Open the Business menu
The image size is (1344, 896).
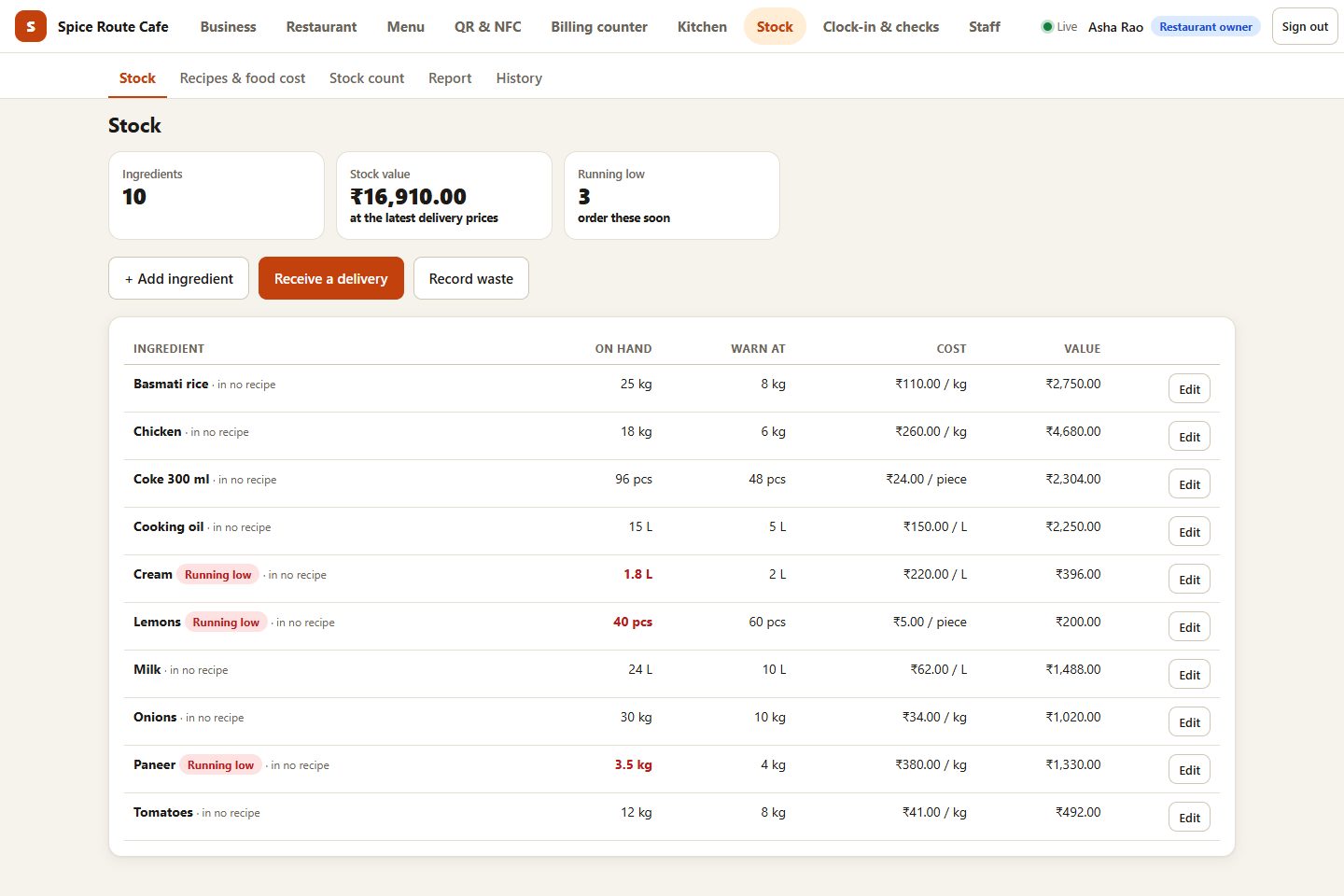228,27
